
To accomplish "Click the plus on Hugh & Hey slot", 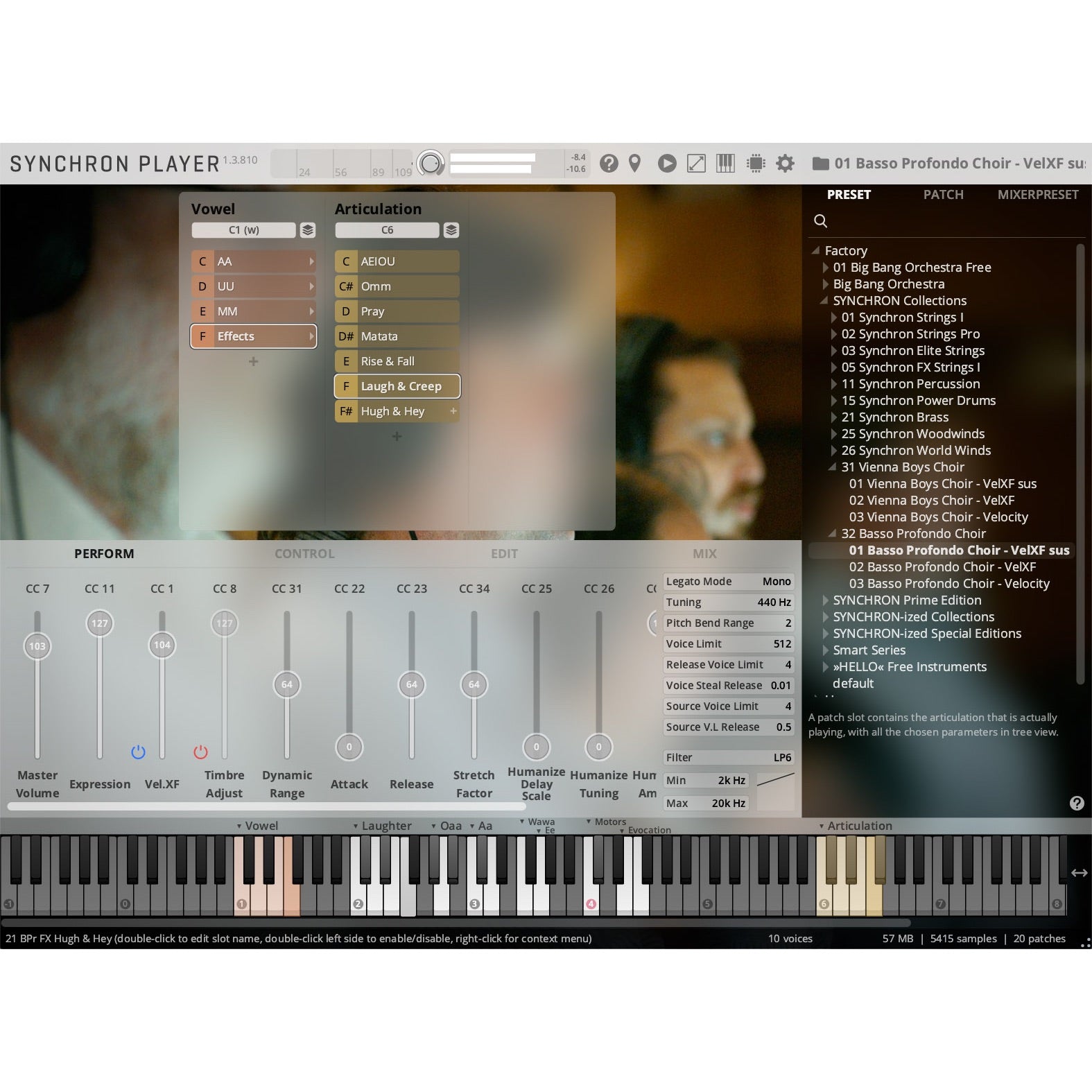I will 453,411.
